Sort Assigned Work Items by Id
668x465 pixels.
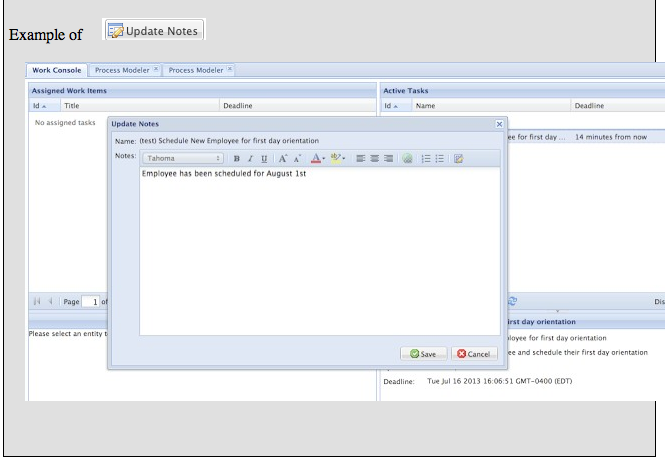(x=44, y=106)
